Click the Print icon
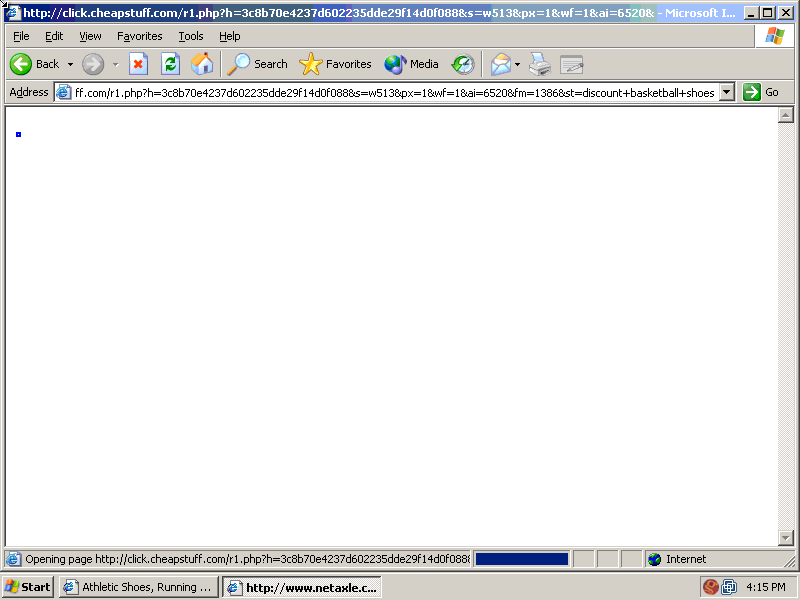800x600 pixels. click(540, 64)
